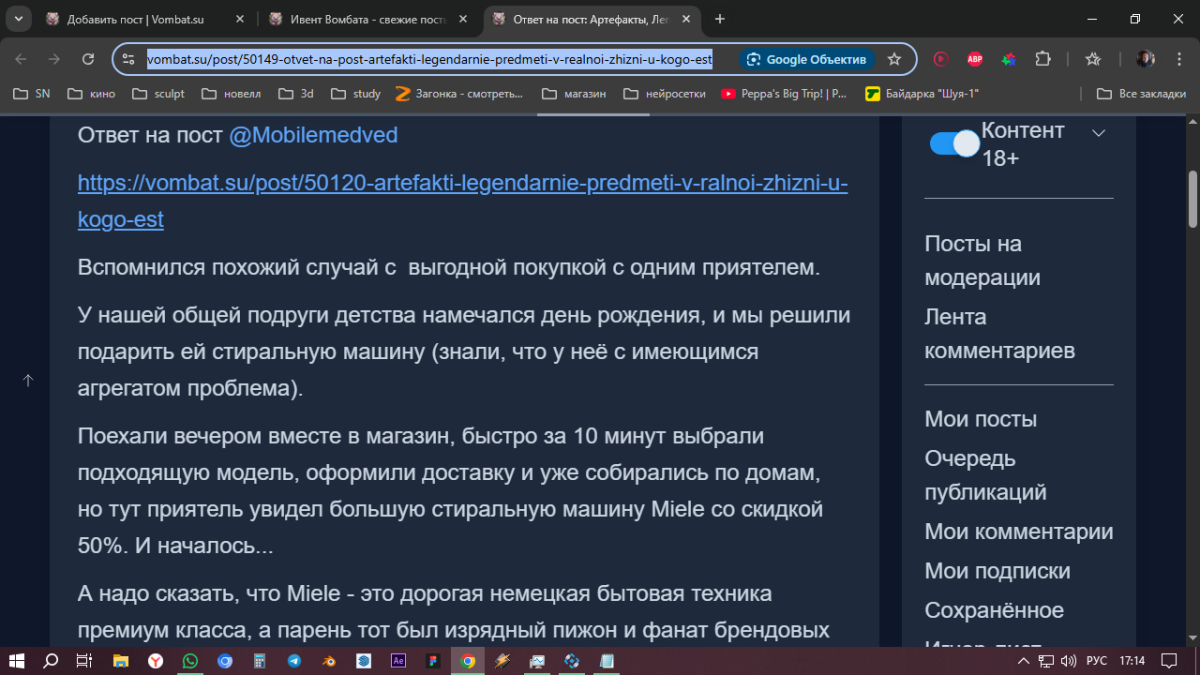Click the address bar URL field
1200x675 pixels.
[430, 59]
